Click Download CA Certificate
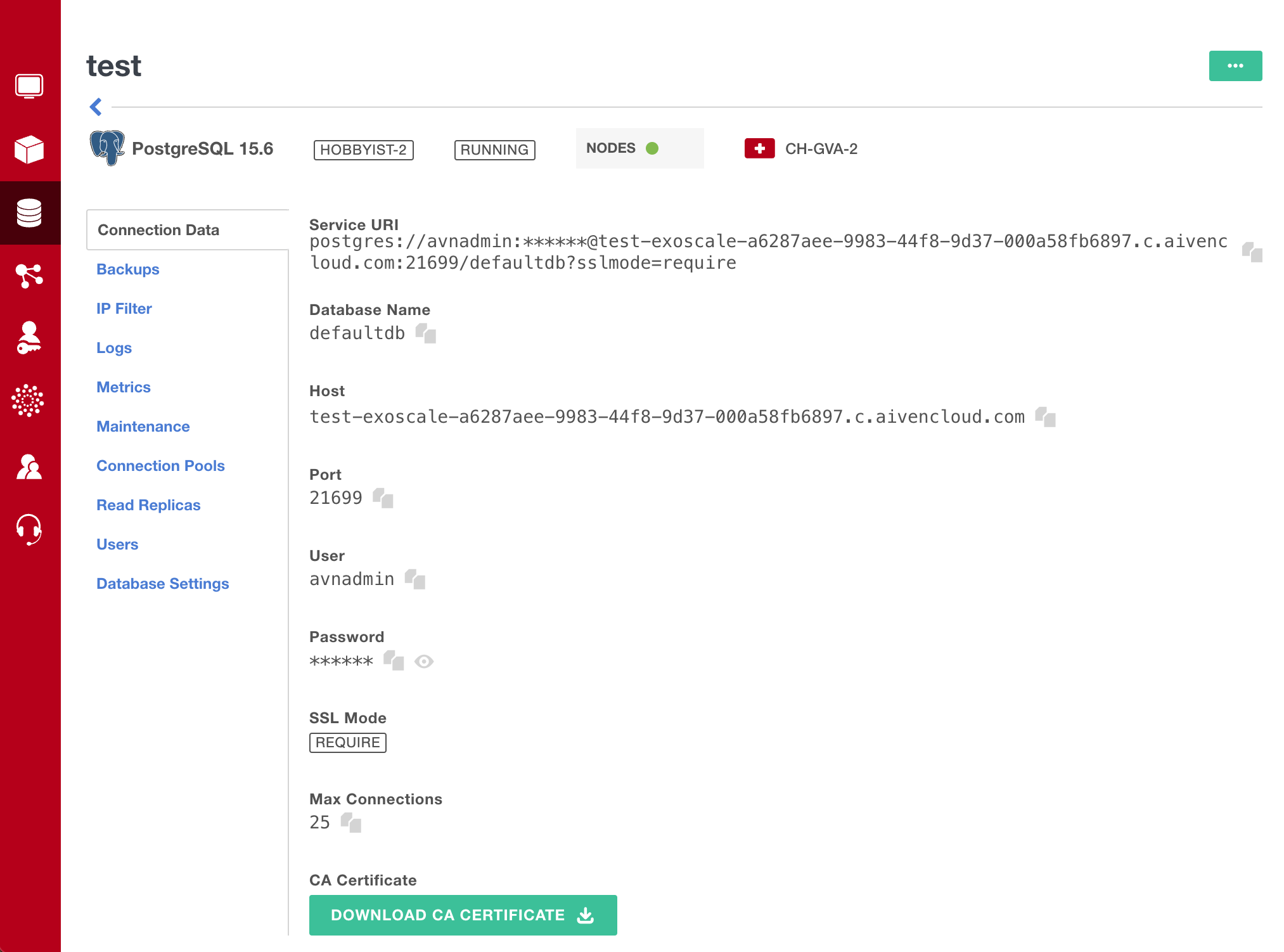Viewport: 1284px width, 952px height. (x=462, y=915)
